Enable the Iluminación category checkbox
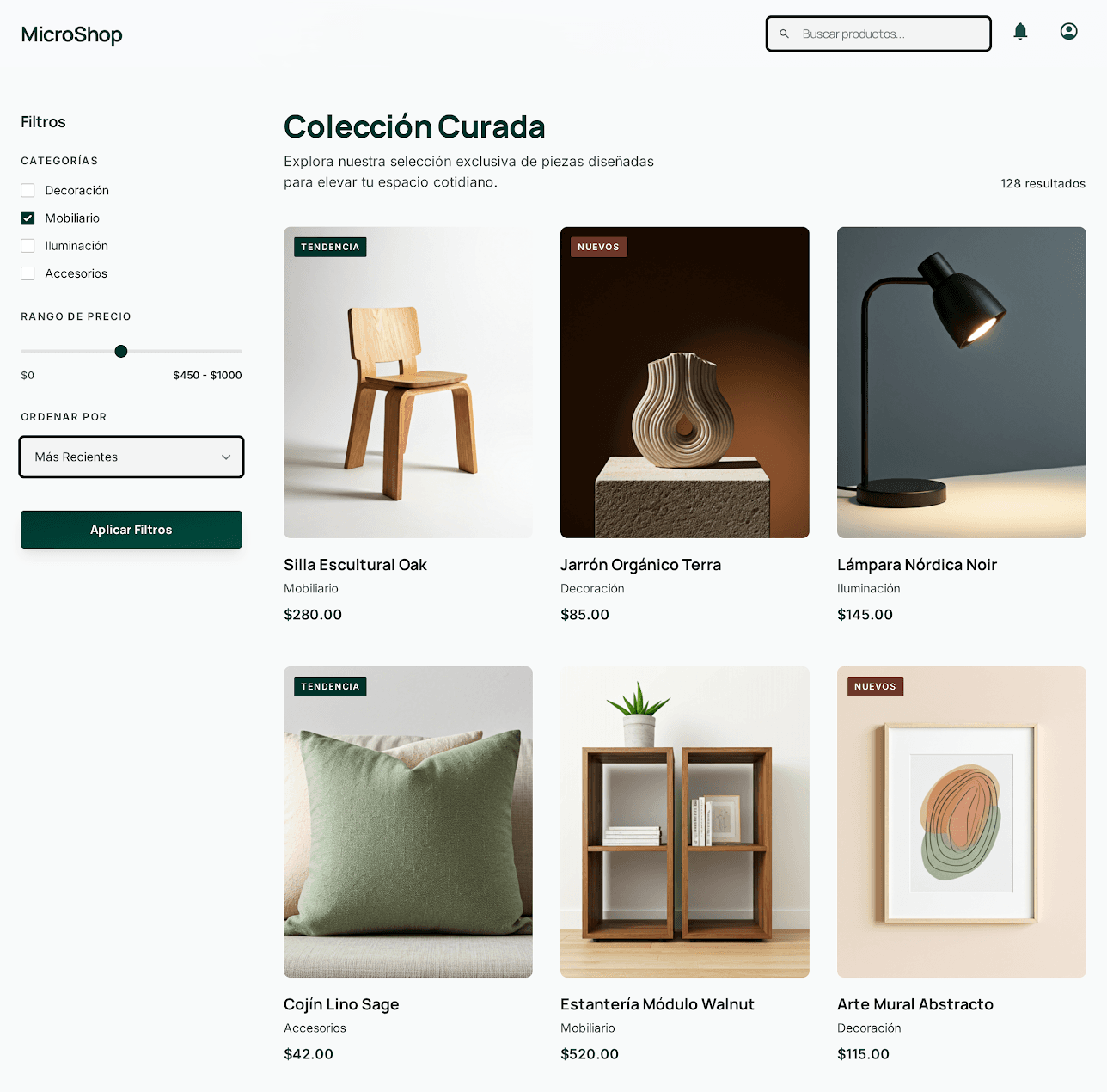The width and height of the screenshot is (1107, 1092). tap(27, 245)
